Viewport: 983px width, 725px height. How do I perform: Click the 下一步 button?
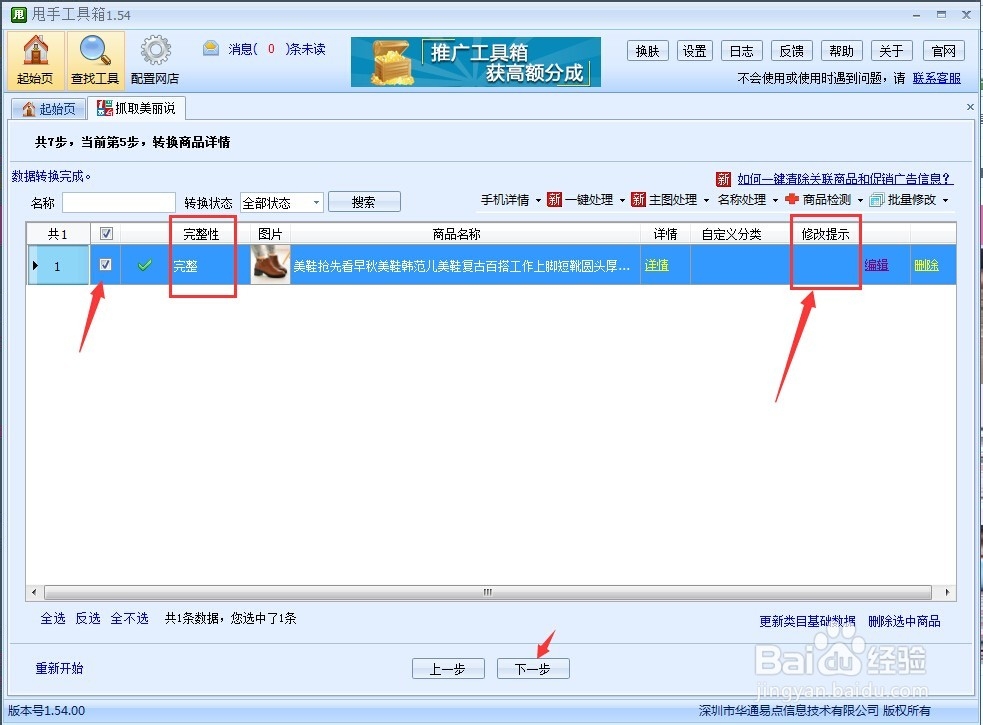533,669
